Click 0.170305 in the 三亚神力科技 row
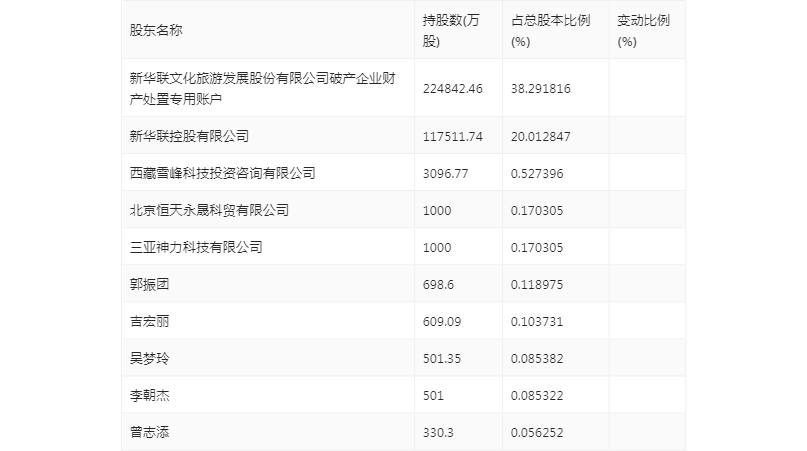 pos(537,248)
